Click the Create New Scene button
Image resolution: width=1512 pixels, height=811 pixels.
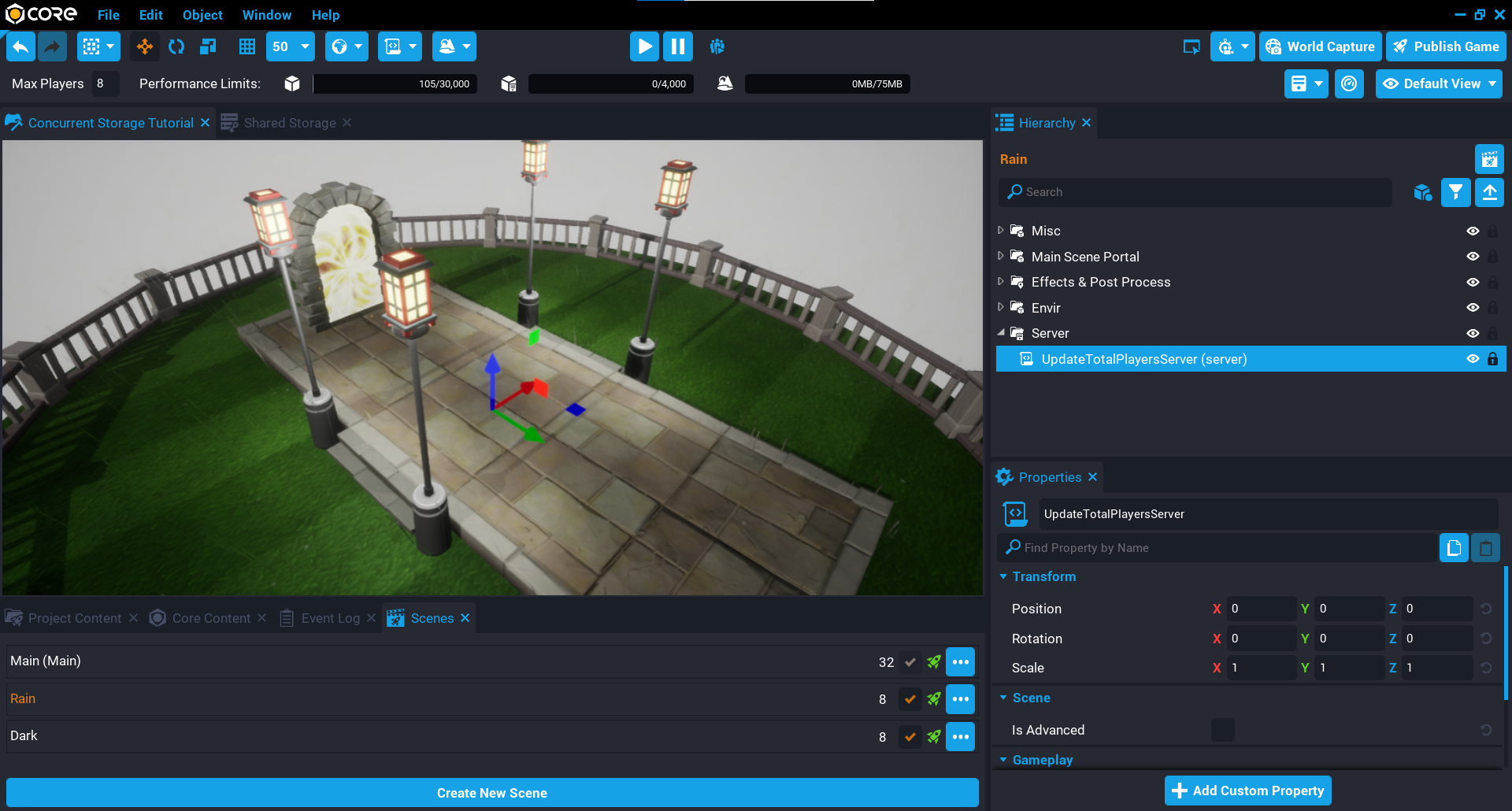click(x=492, y=793)
